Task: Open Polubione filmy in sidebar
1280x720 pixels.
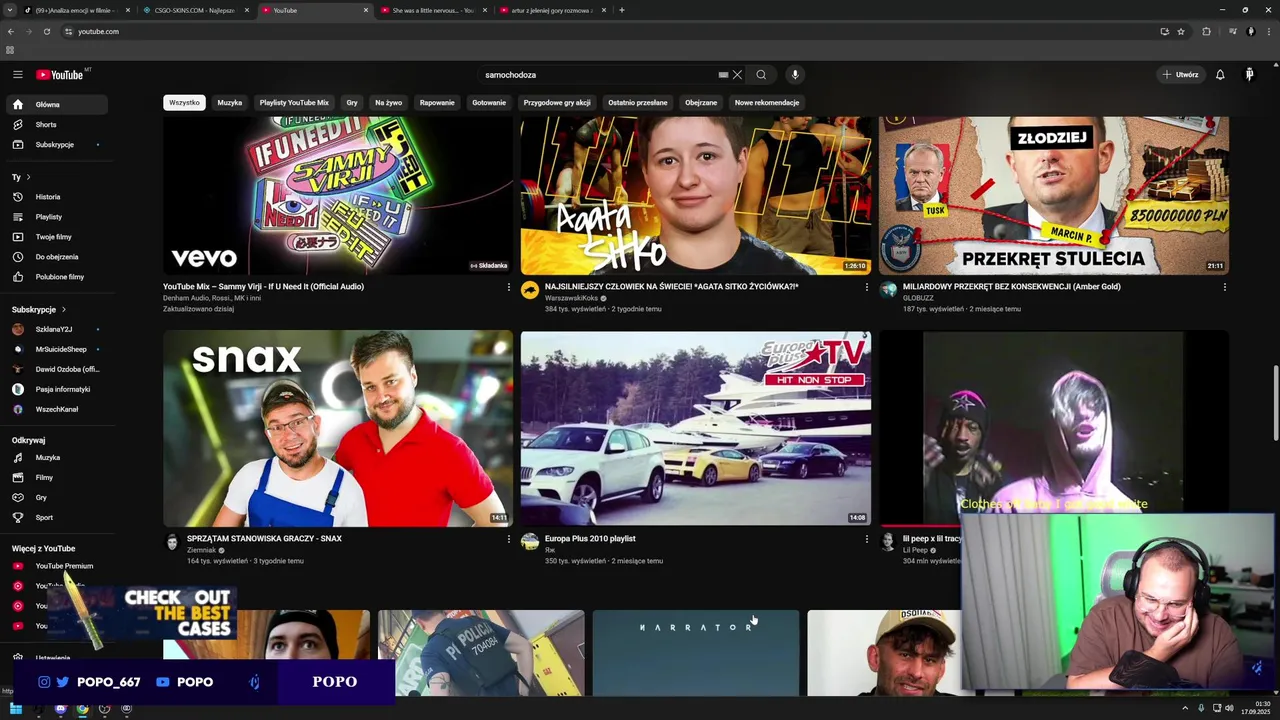Action: tap(56, 277)
